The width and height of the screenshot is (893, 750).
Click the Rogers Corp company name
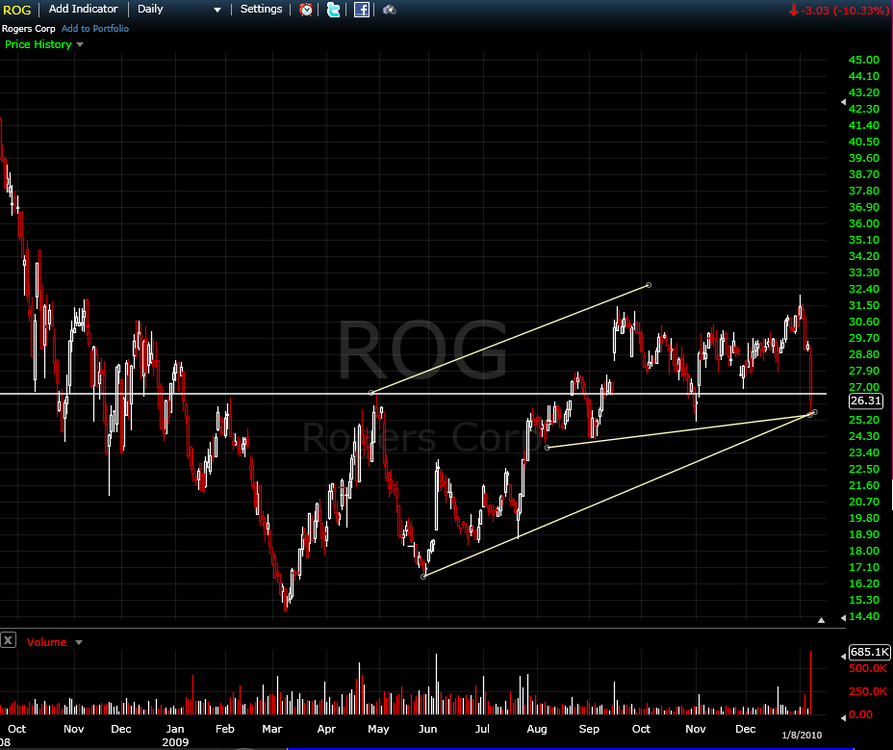[28, 28]
